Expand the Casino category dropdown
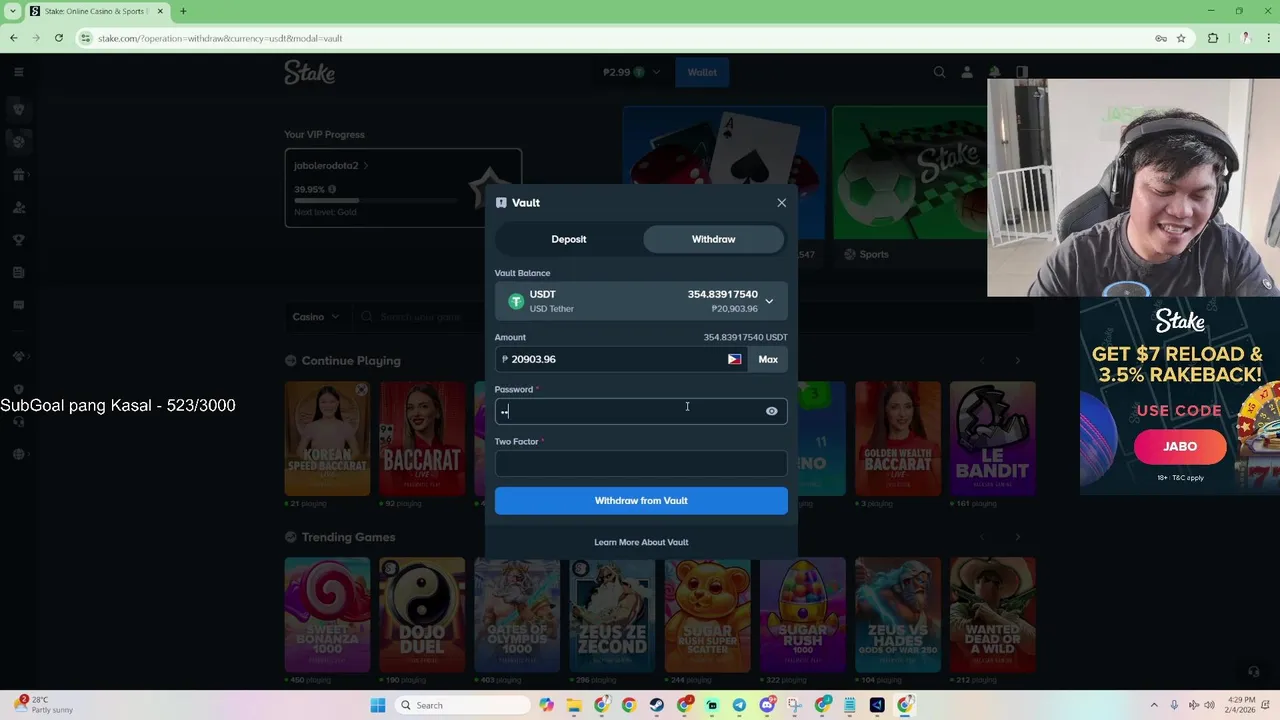Screen dimensions: 1280x720 pos(316,317)
